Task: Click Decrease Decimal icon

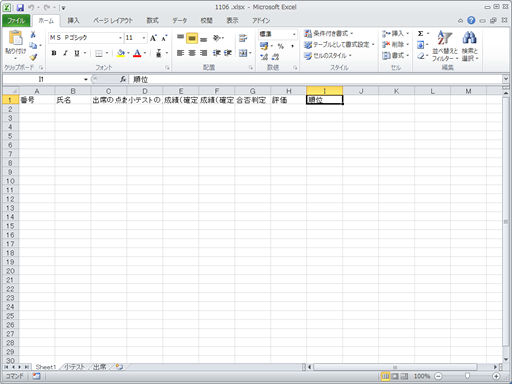Action: tap(275, 57)
